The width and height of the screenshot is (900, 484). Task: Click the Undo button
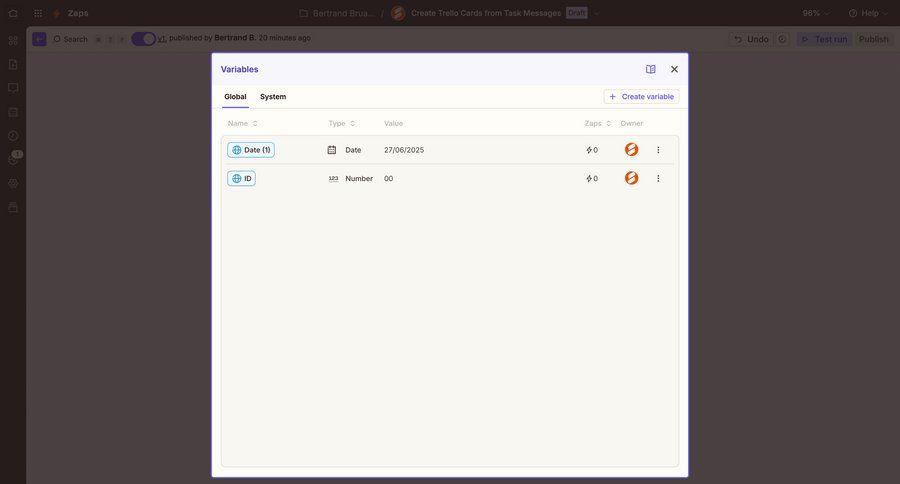coord(751,39)
